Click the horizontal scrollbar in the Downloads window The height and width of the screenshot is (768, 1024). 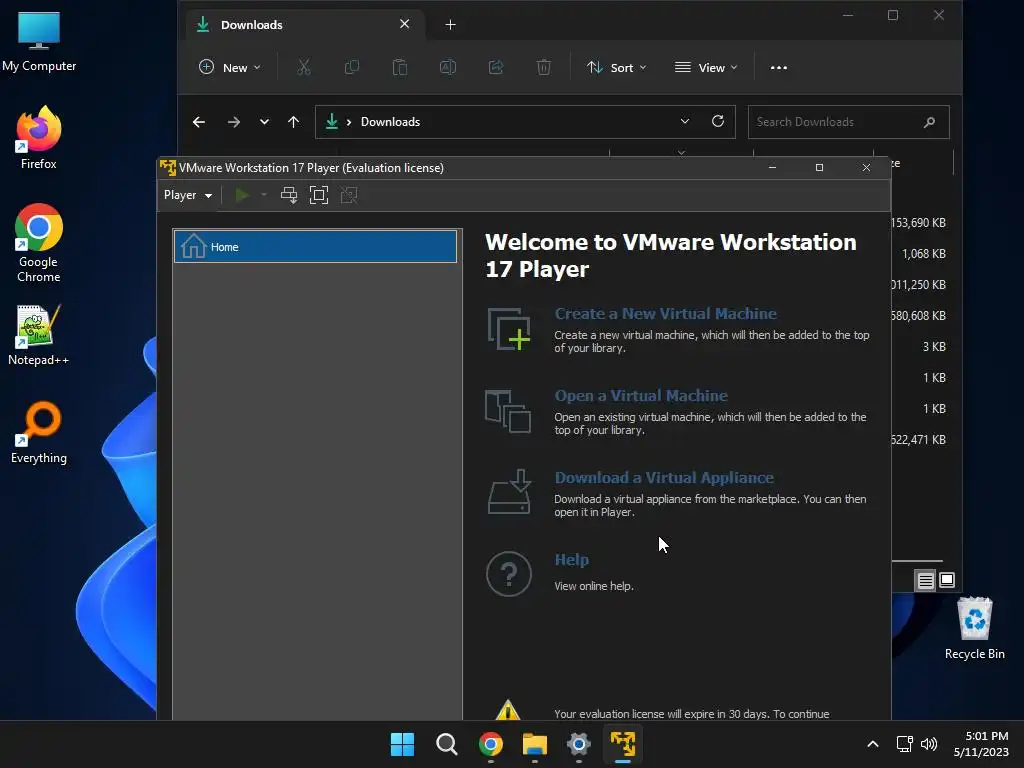916,560
